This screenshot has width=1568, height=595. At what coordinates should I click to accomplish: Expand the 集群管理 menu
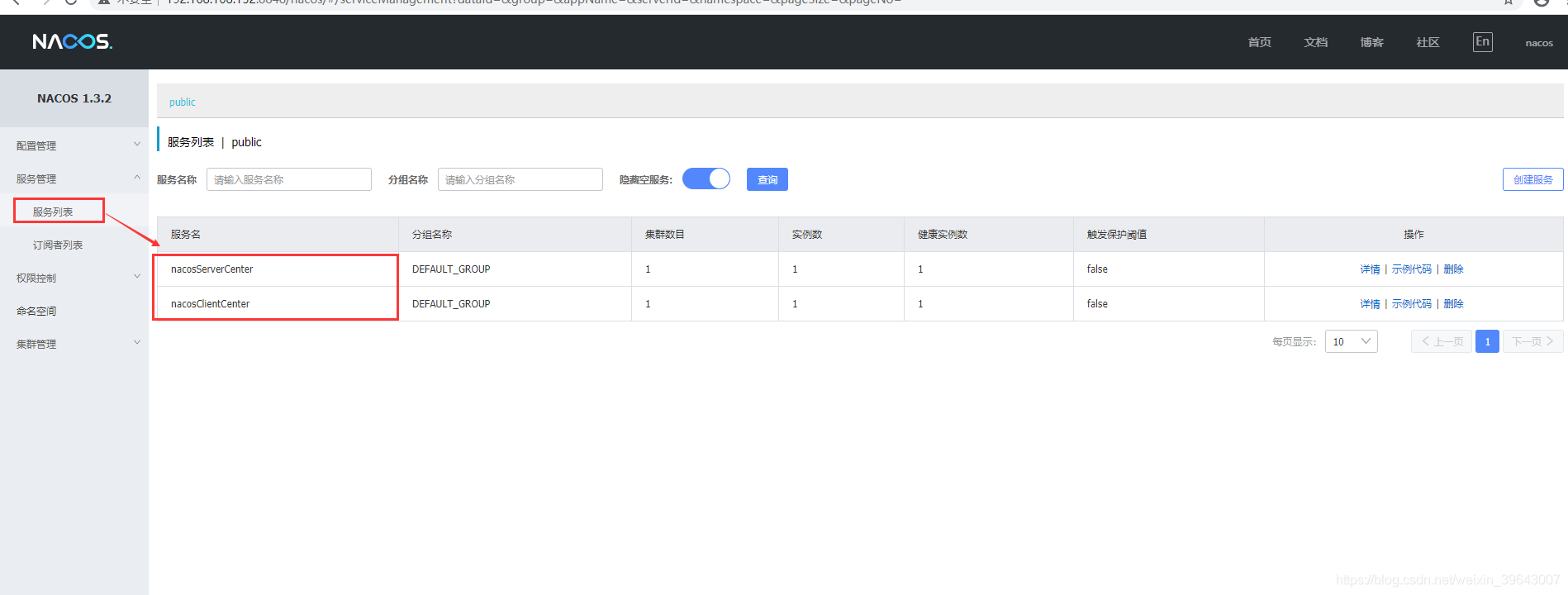74,344
